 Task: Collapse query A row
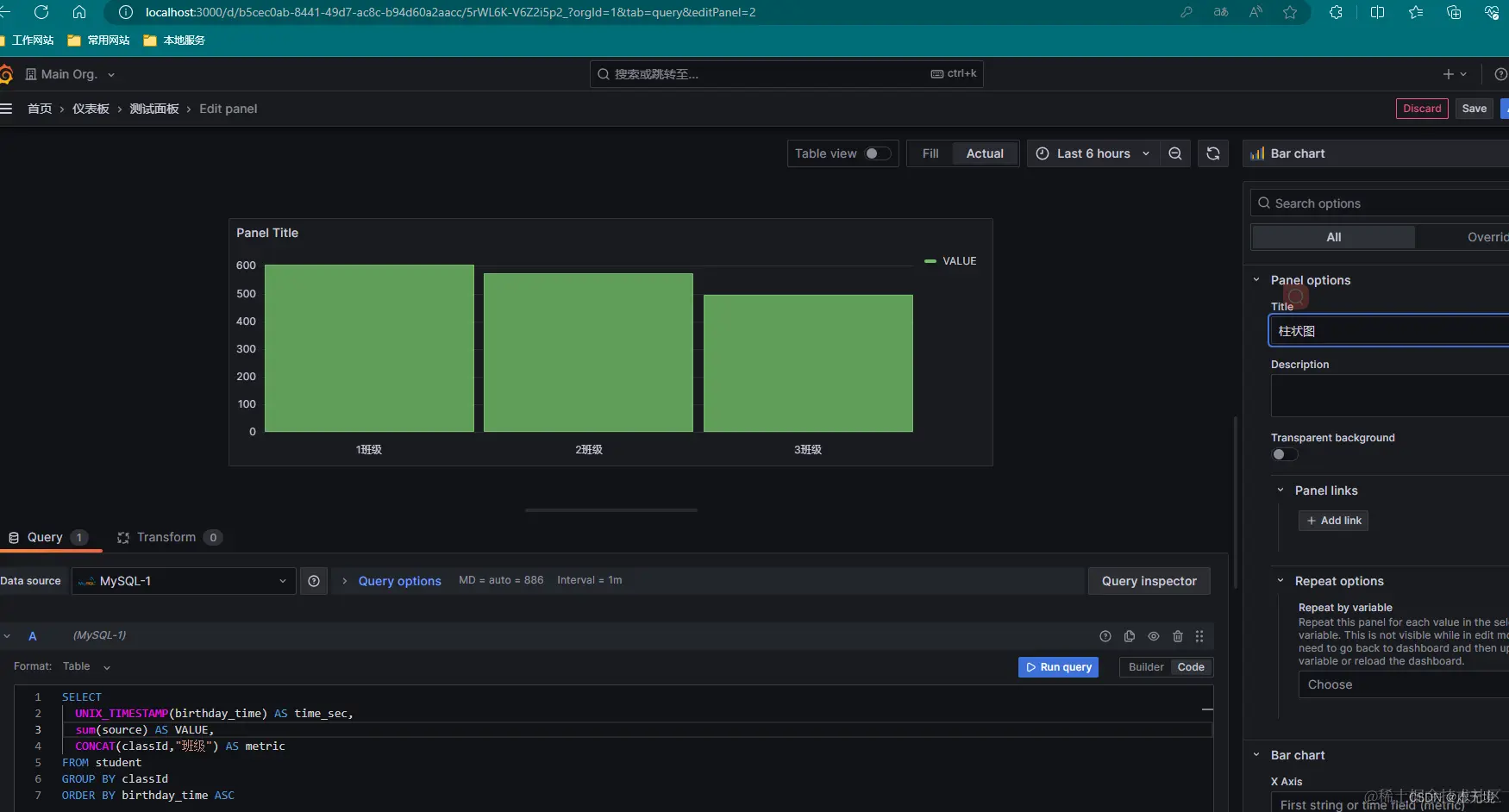(7, 636)
